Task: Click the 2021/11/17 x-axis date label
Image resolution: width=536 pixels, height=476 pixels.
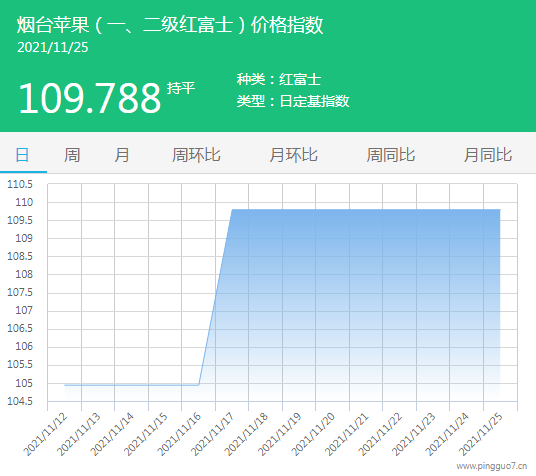Action: pyautogui.click(x=213, y=434)
